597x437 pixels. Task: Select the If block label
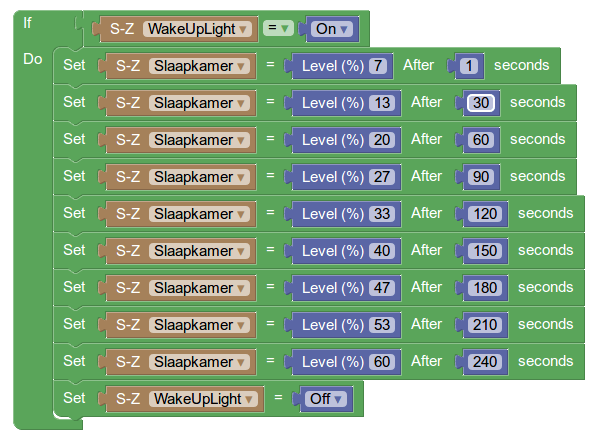(27, 23)
